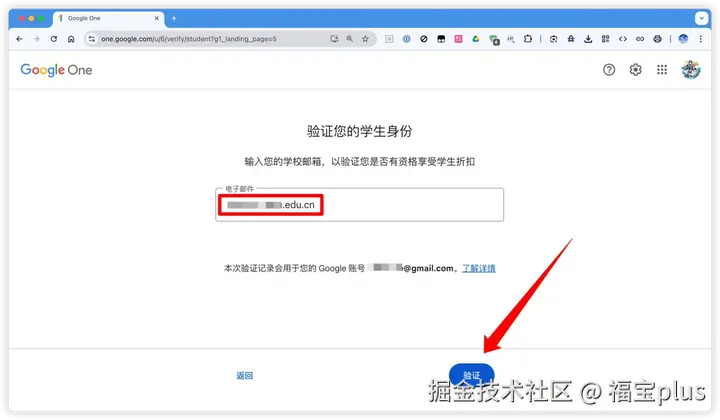
Task: Open the zoom magnifier in address bar
Action: (350, 39)
